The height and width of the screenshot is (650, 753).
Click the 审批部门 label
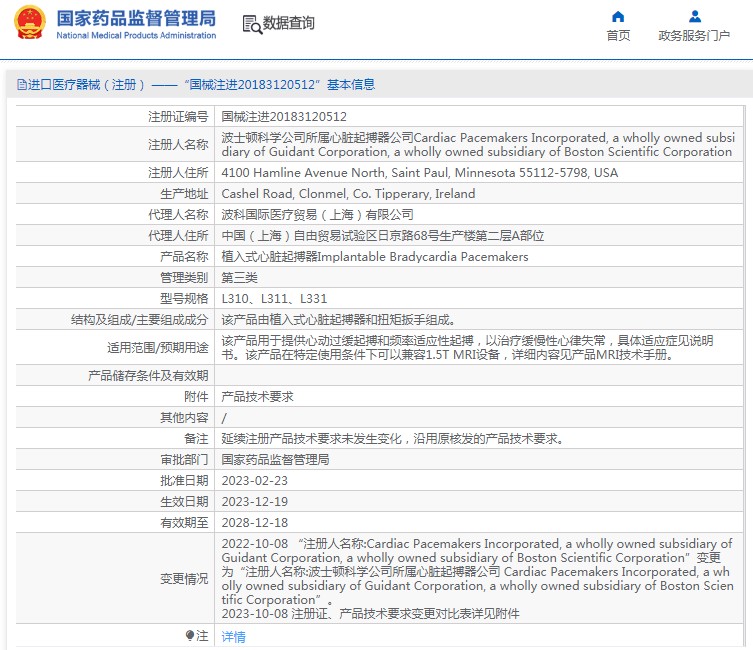coord(184,460)
